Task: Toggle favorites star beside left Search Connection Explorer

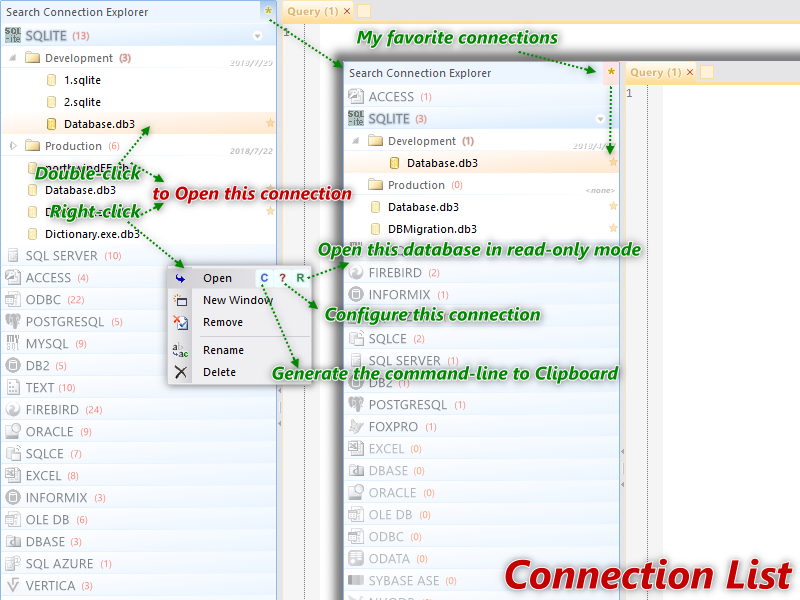Action: (268, 10)
